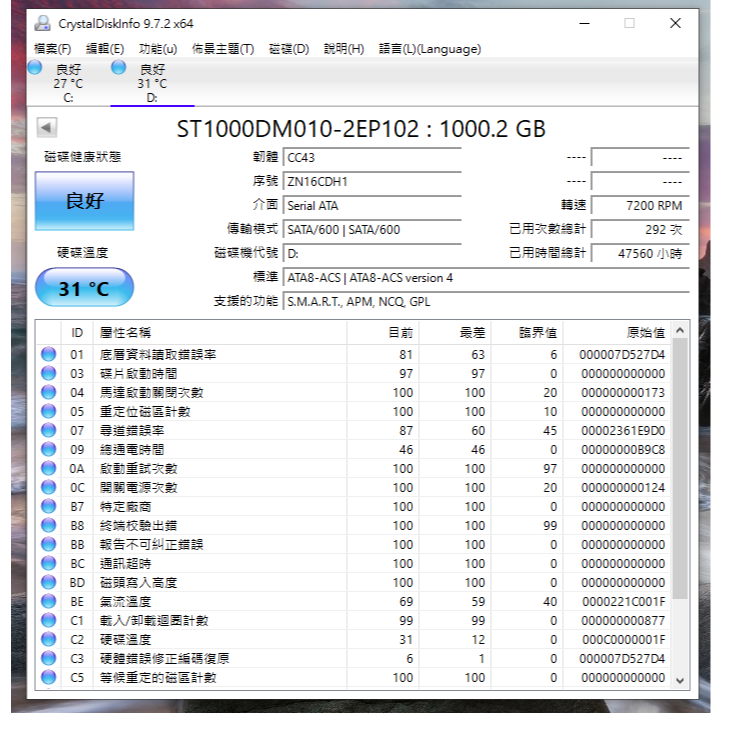Click the C: drive health circle icon
The image size is (730, 730).
click(x=35, y=68)
